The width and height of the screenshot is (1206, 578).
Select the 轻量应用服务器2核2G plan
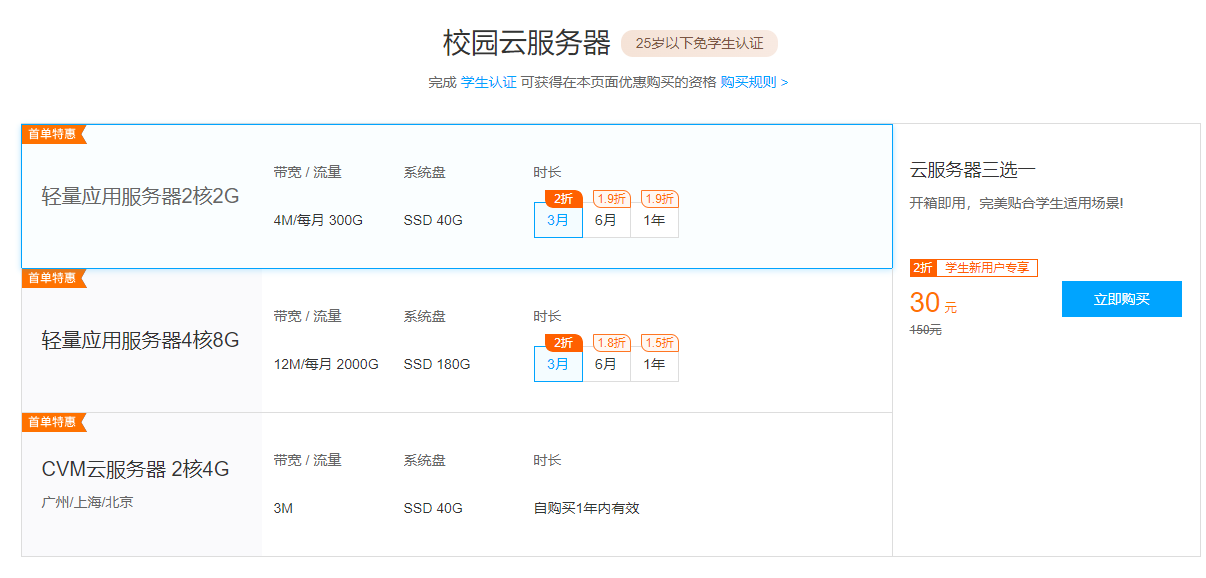point(141,196)
